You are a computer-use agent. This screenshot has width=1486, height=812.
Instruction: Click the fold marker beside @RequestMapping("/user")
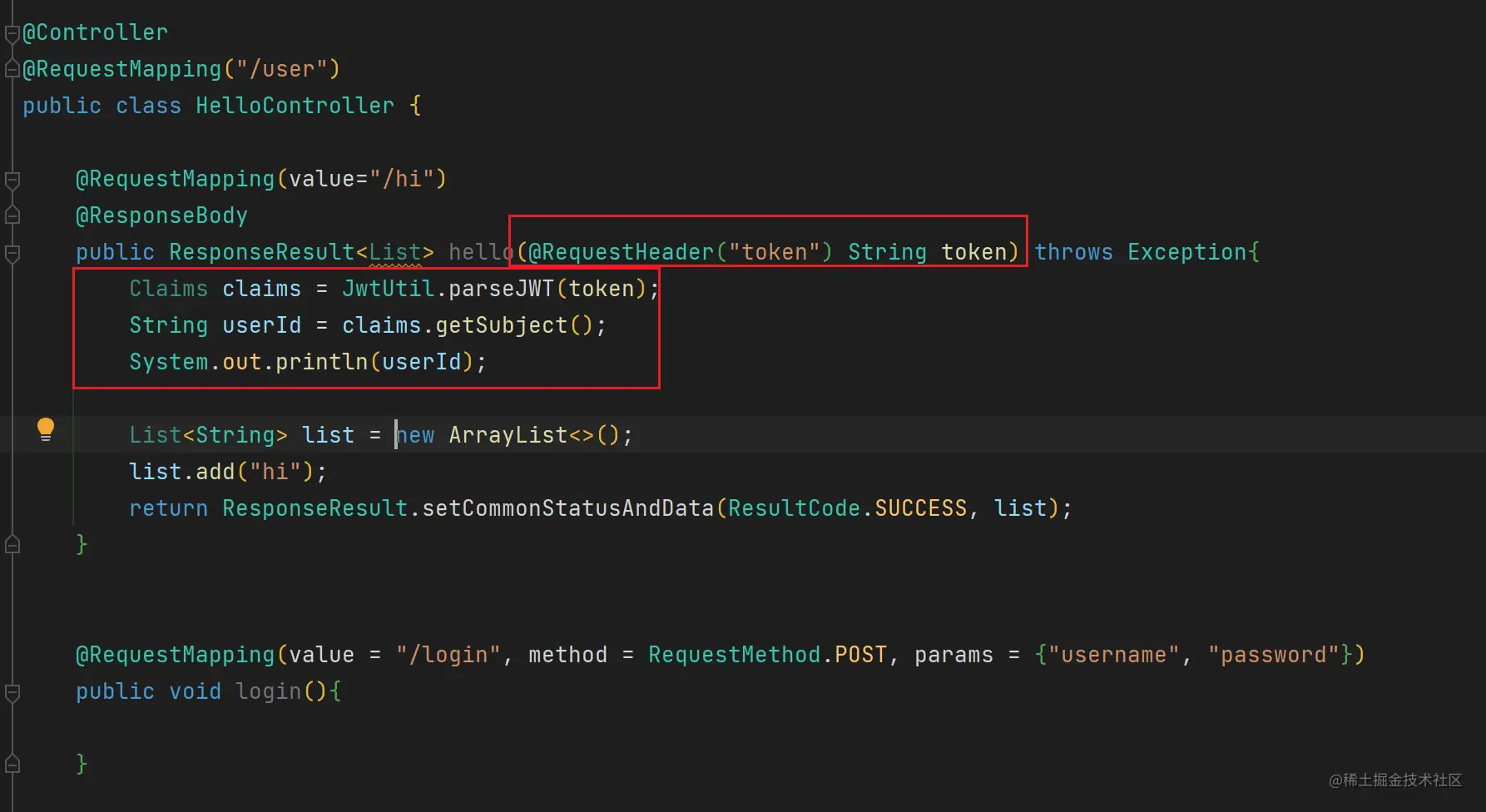click(x=12, y=69)
